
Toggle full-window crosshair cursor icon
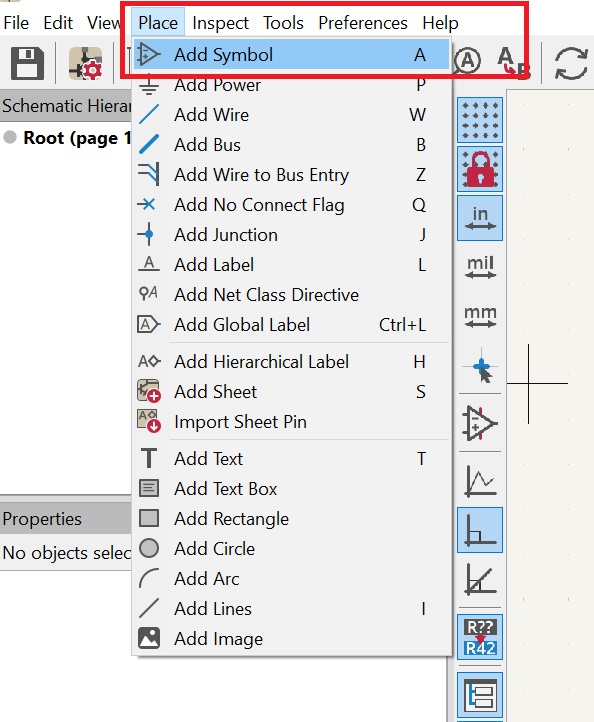coord(480,367)
